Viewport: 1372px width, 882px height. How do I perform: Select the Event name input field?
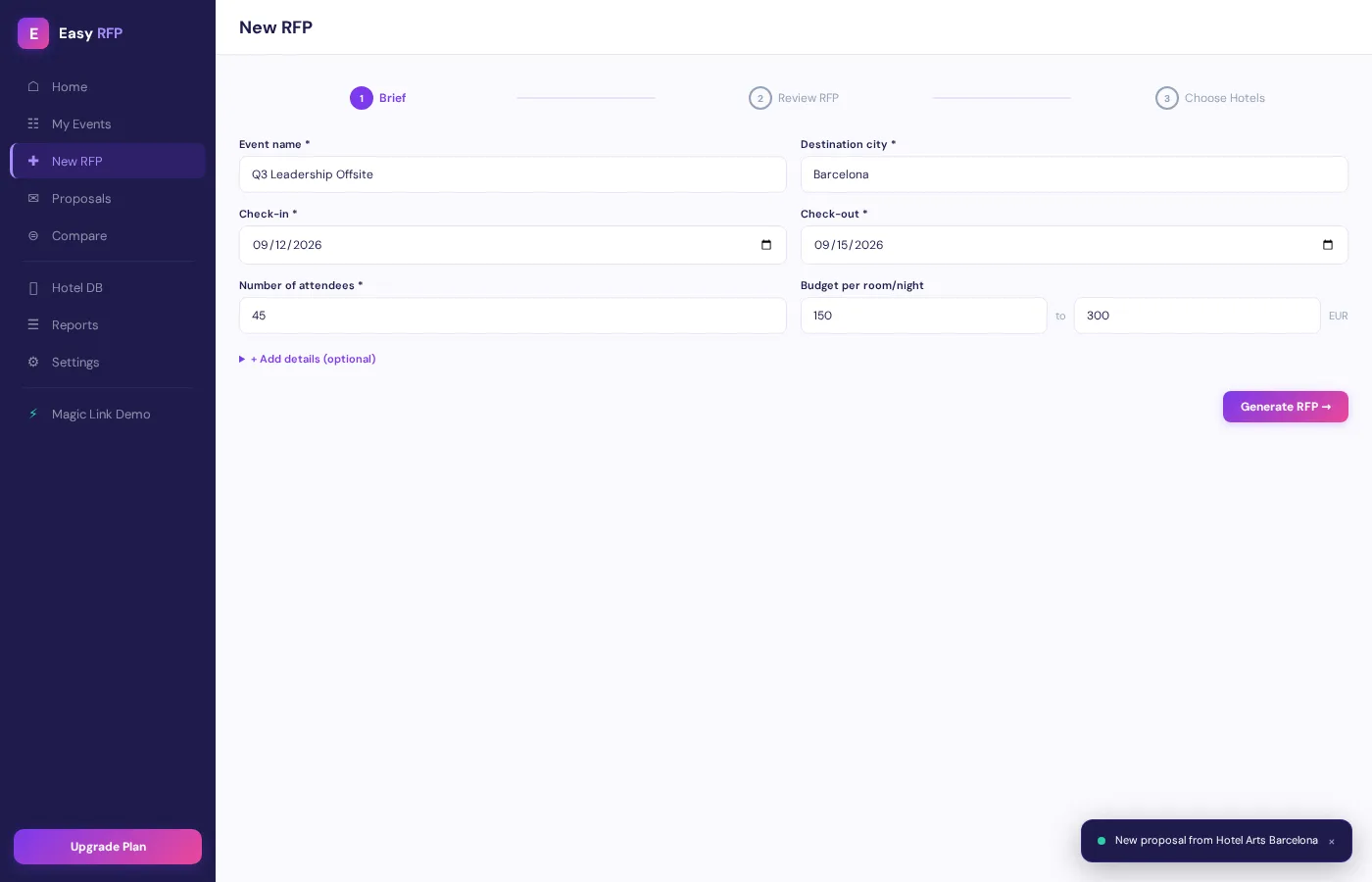point(513,174)
